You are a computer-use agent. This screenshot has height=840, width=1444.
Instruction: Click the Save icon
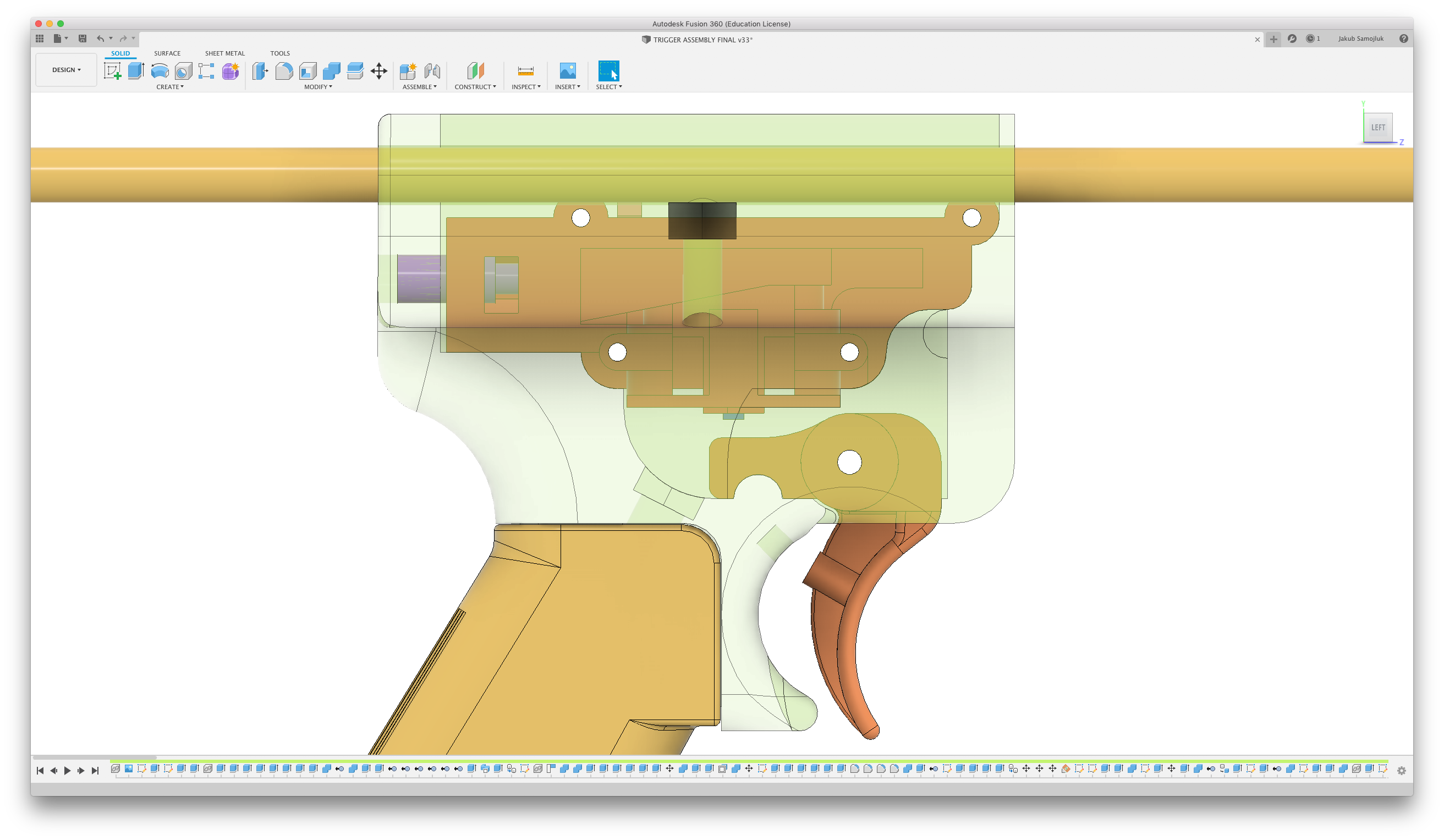[83, 39]
